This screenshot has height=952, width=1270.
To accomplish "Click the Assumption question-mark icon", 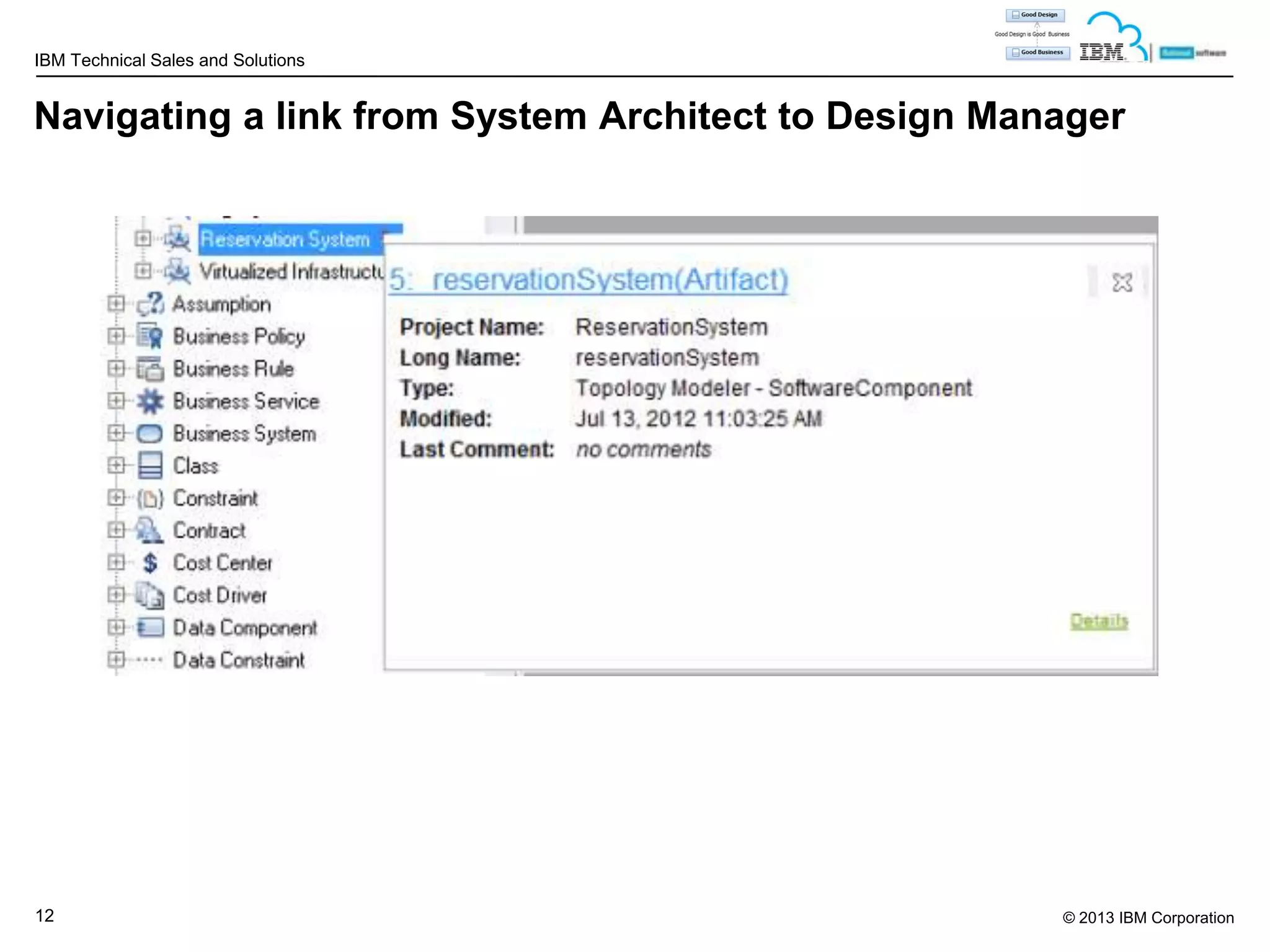I will coord(150,304).
